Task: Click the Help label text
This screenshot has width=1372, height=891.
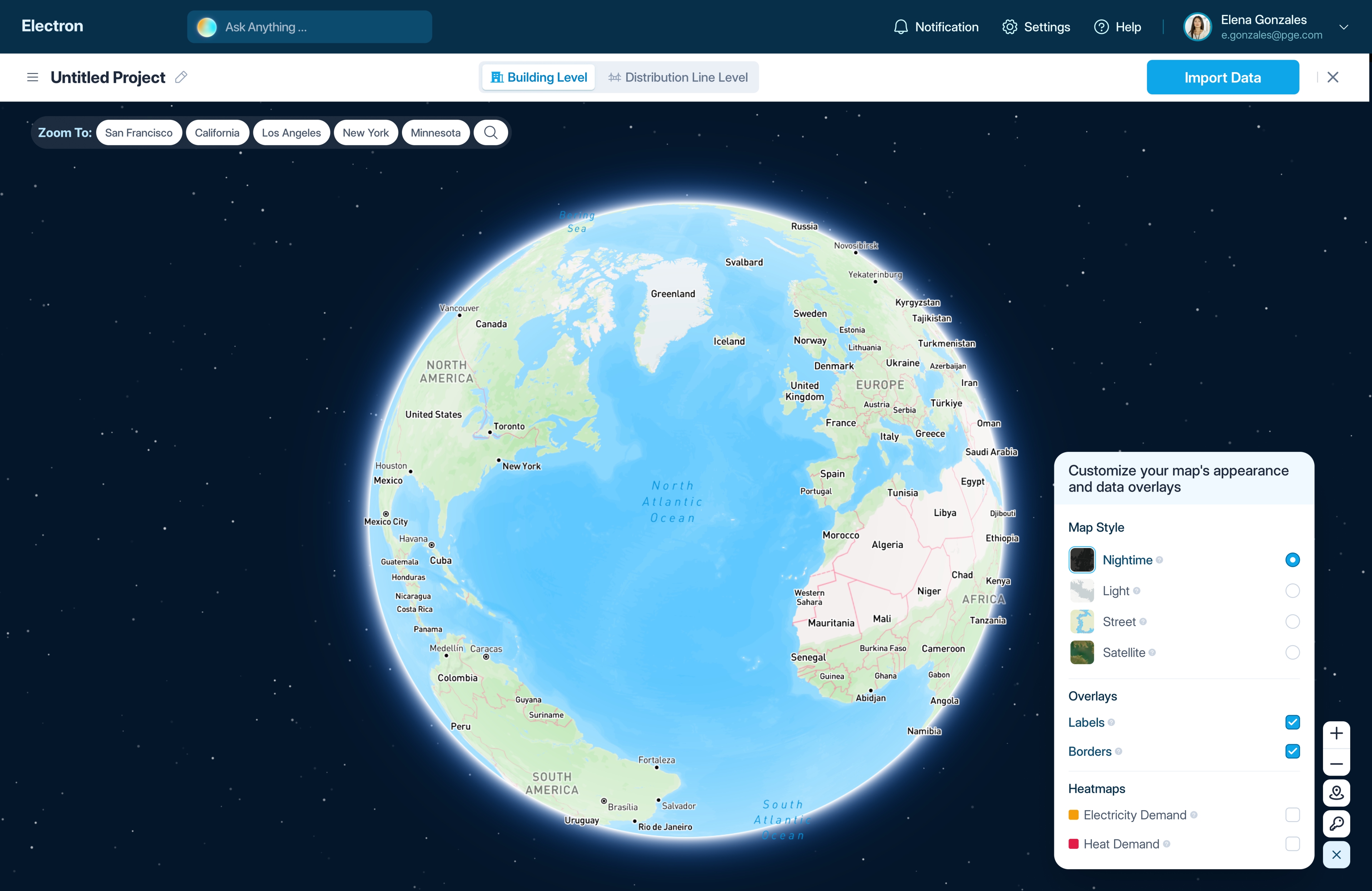Action: pyautogui.click(x=1128, y=27)
